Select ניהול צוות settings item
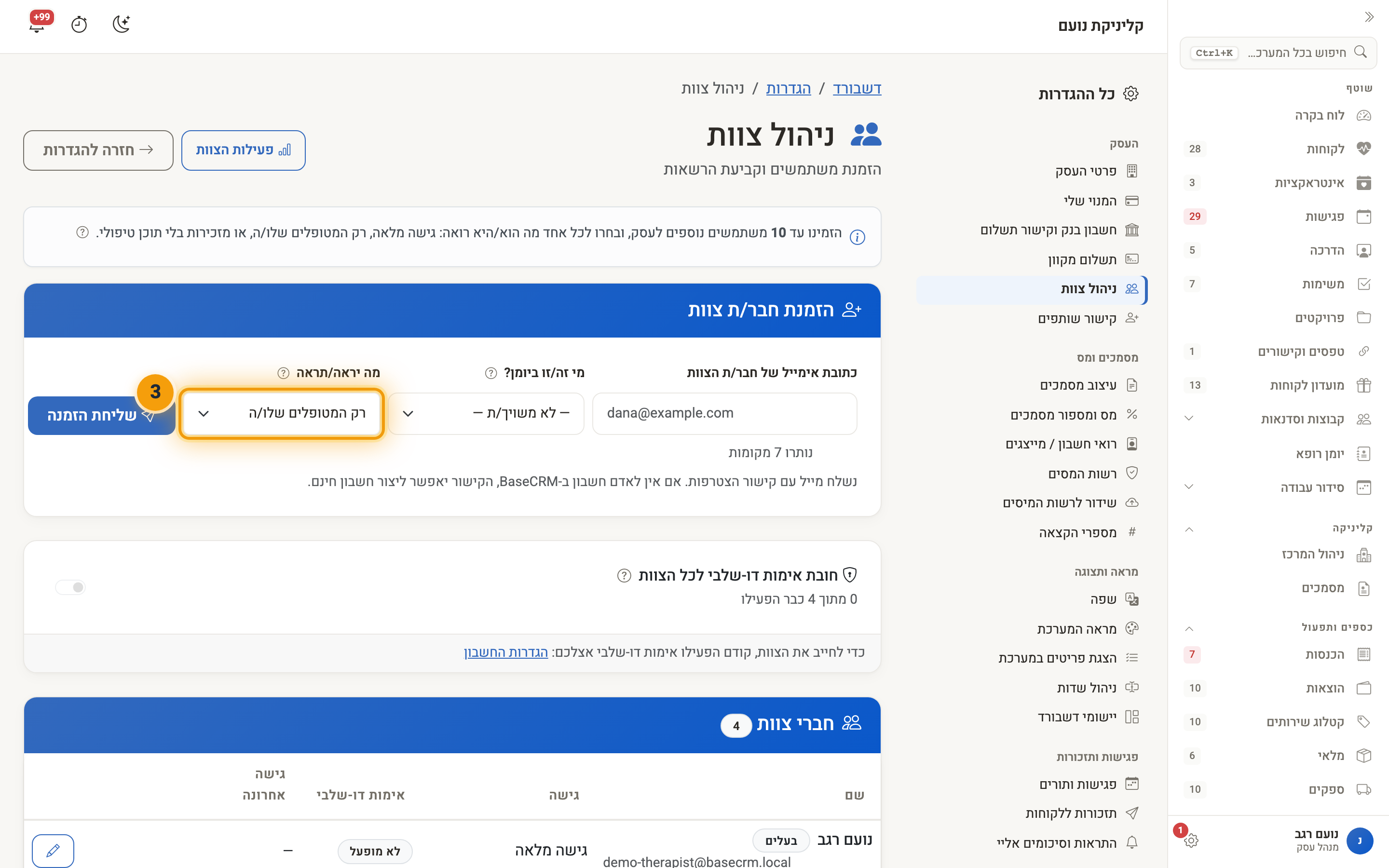This screenshot has height=868, width=1389. point(1032,289)
